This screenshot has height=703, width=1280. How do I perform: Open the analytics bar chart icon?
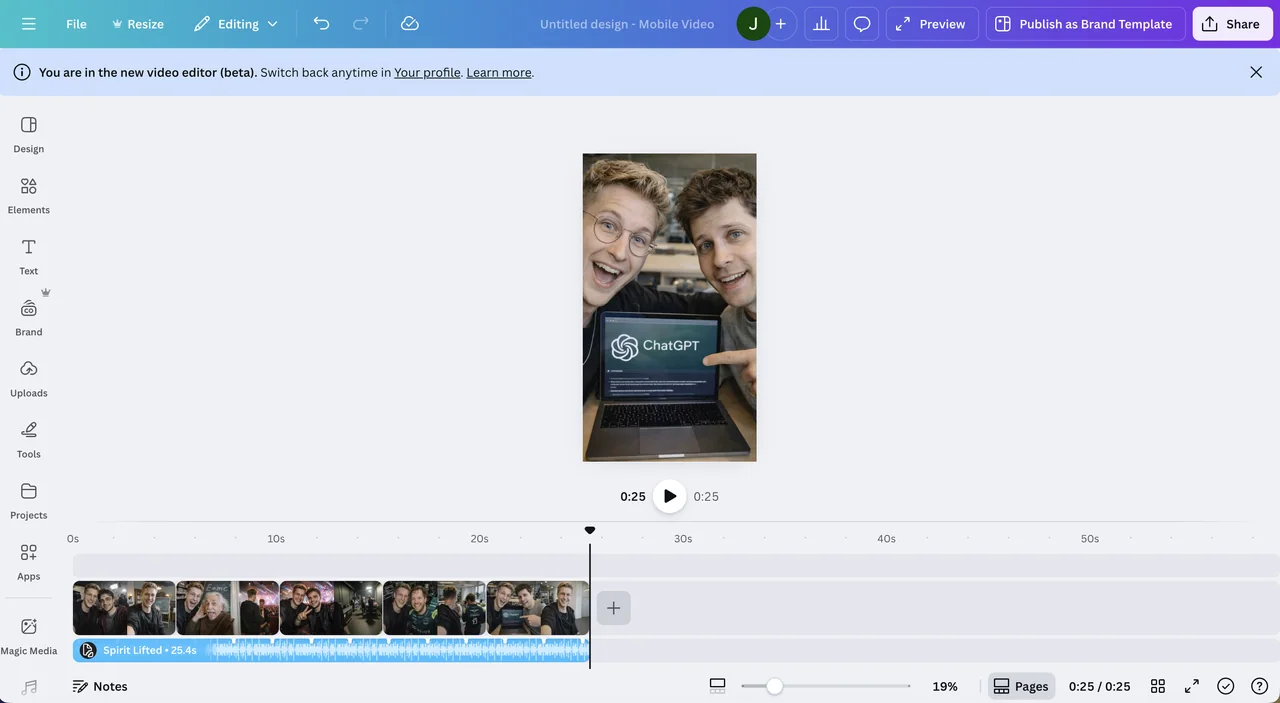coord(821,24)
